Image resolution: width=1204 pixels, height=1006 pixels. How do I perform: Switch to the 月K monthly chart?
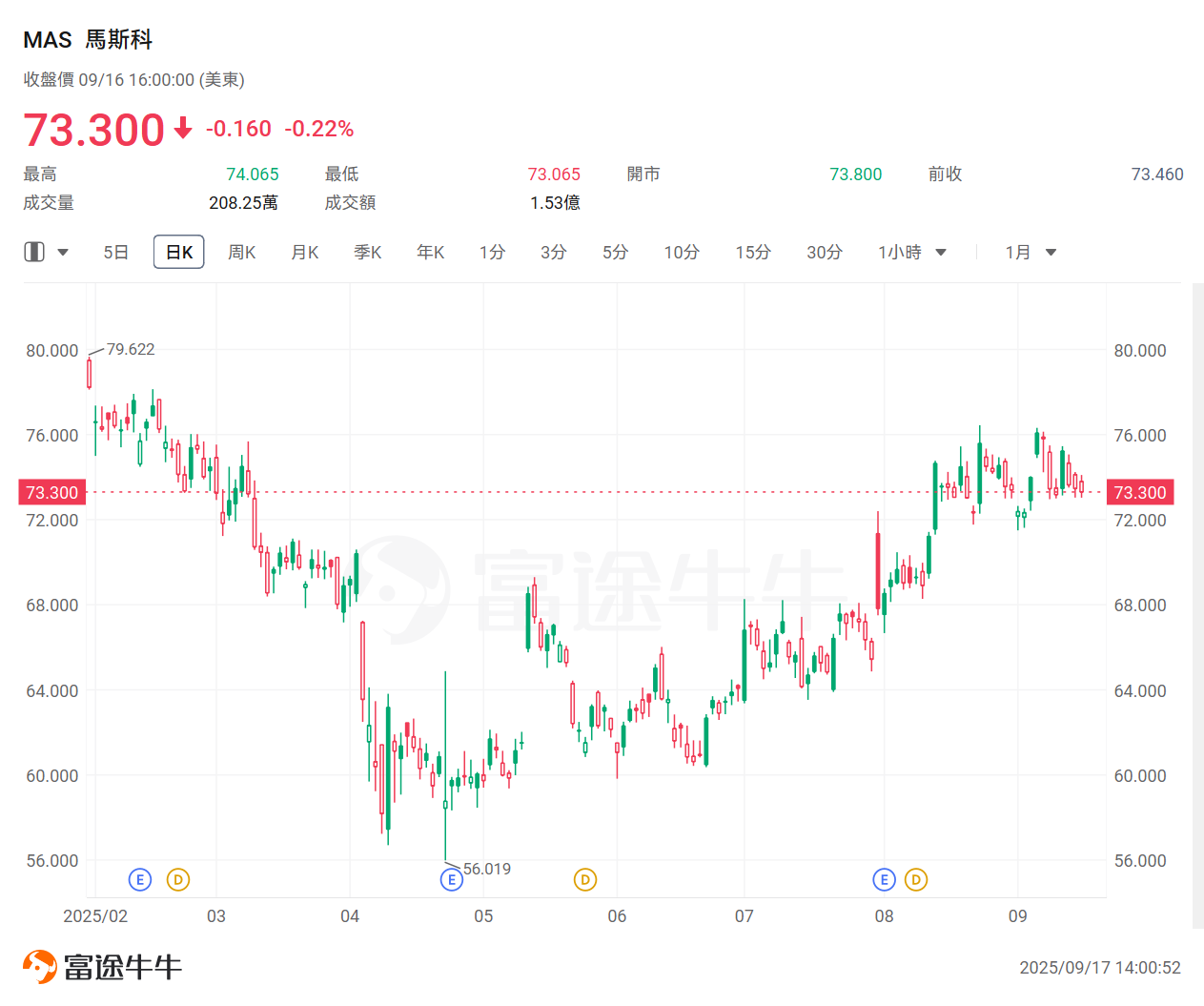tap(305, 253)
